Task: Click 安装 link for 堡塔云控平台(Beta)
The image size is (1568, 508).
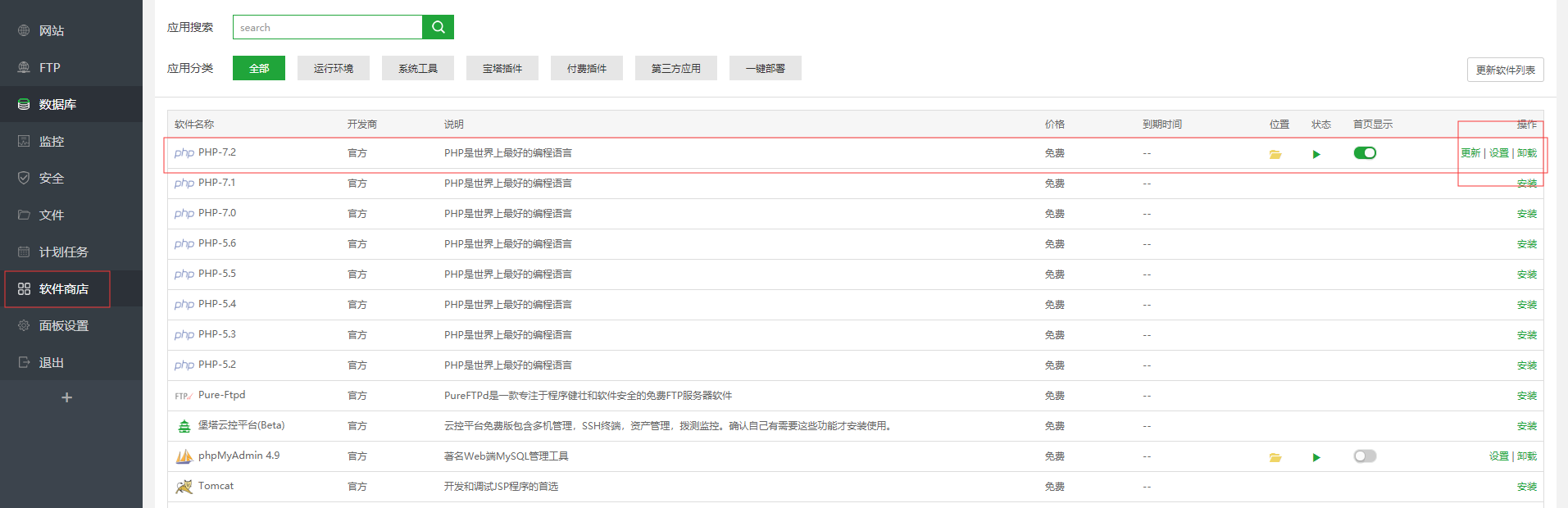Action: 1527,426
